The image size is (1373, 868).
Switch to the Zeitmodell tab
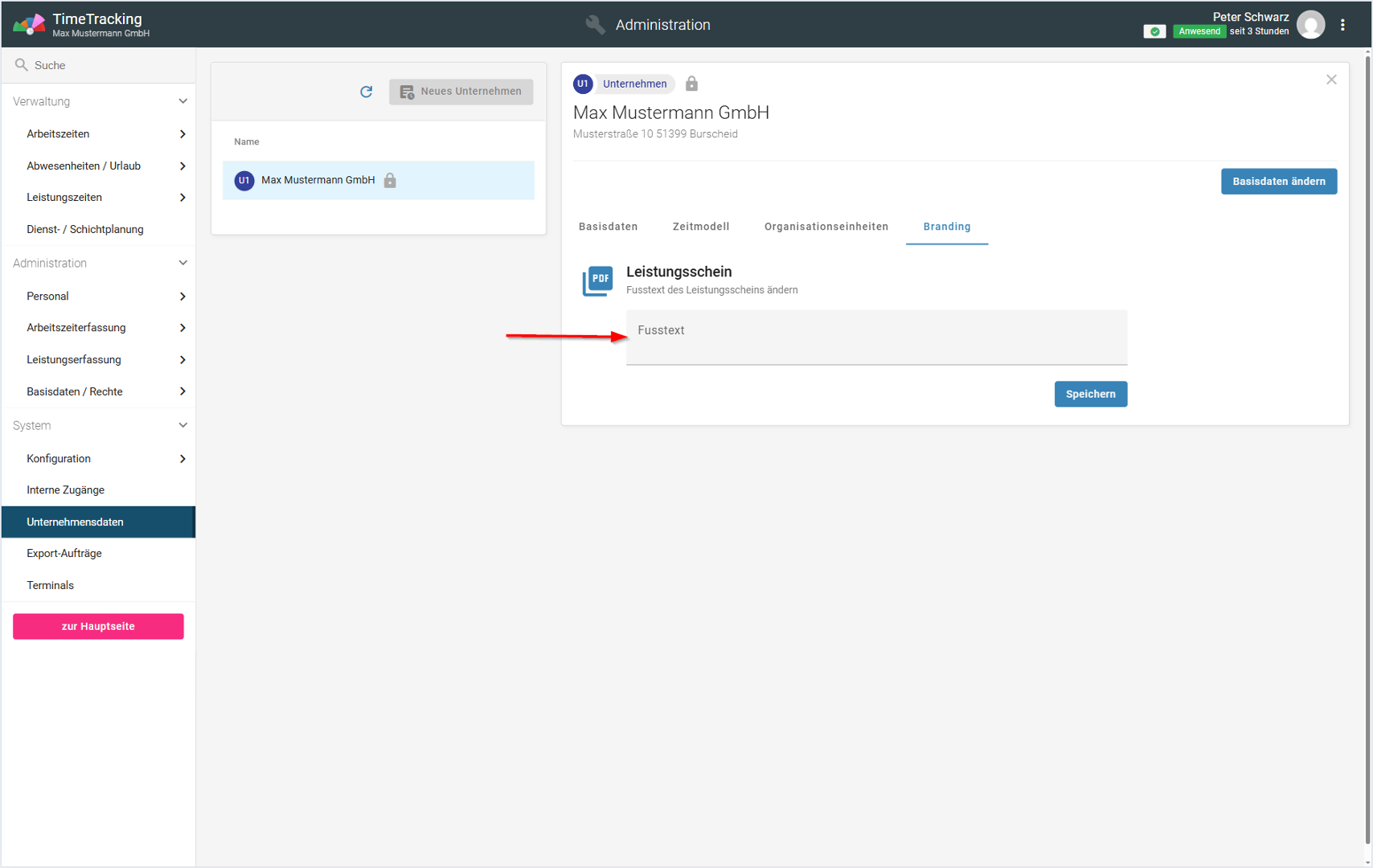click(700, 227)
